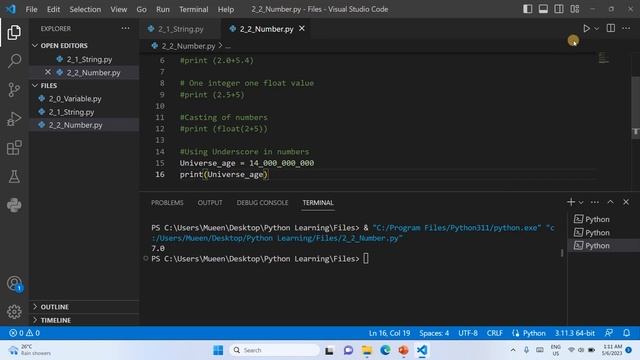Open the Python activity bar icon
This screenshot has height=360, width=640.
(x=14, y=205)
